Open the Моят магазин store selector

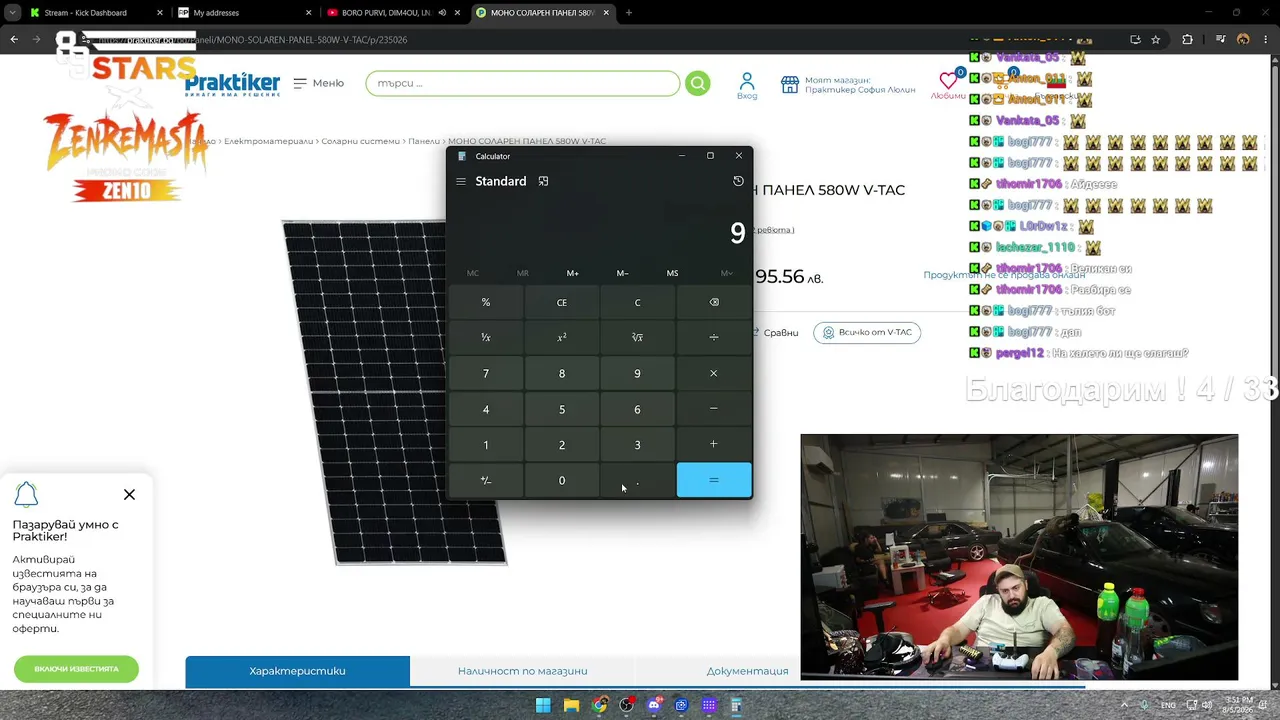[848, 85]
